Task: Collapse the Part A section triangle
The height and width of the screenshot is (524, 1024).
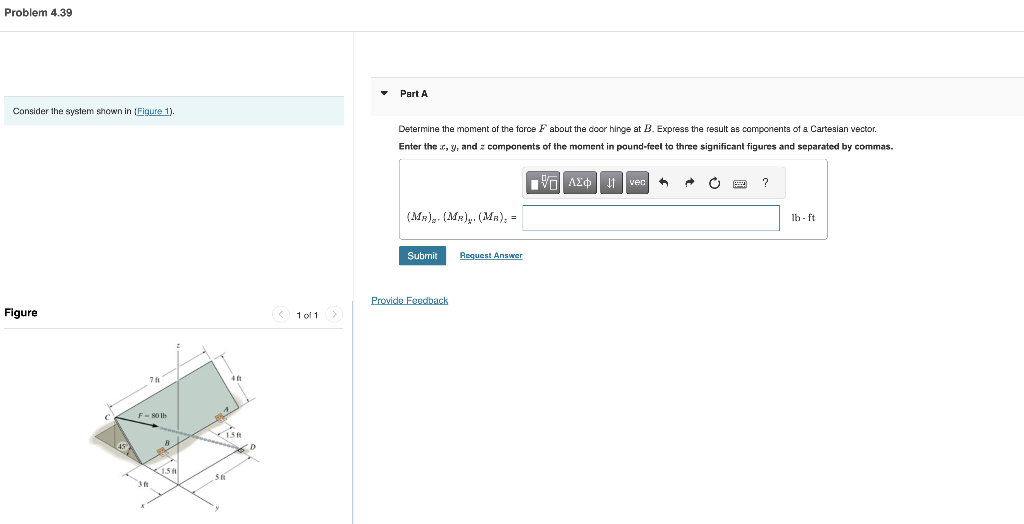Action: [x=384, y=93]
